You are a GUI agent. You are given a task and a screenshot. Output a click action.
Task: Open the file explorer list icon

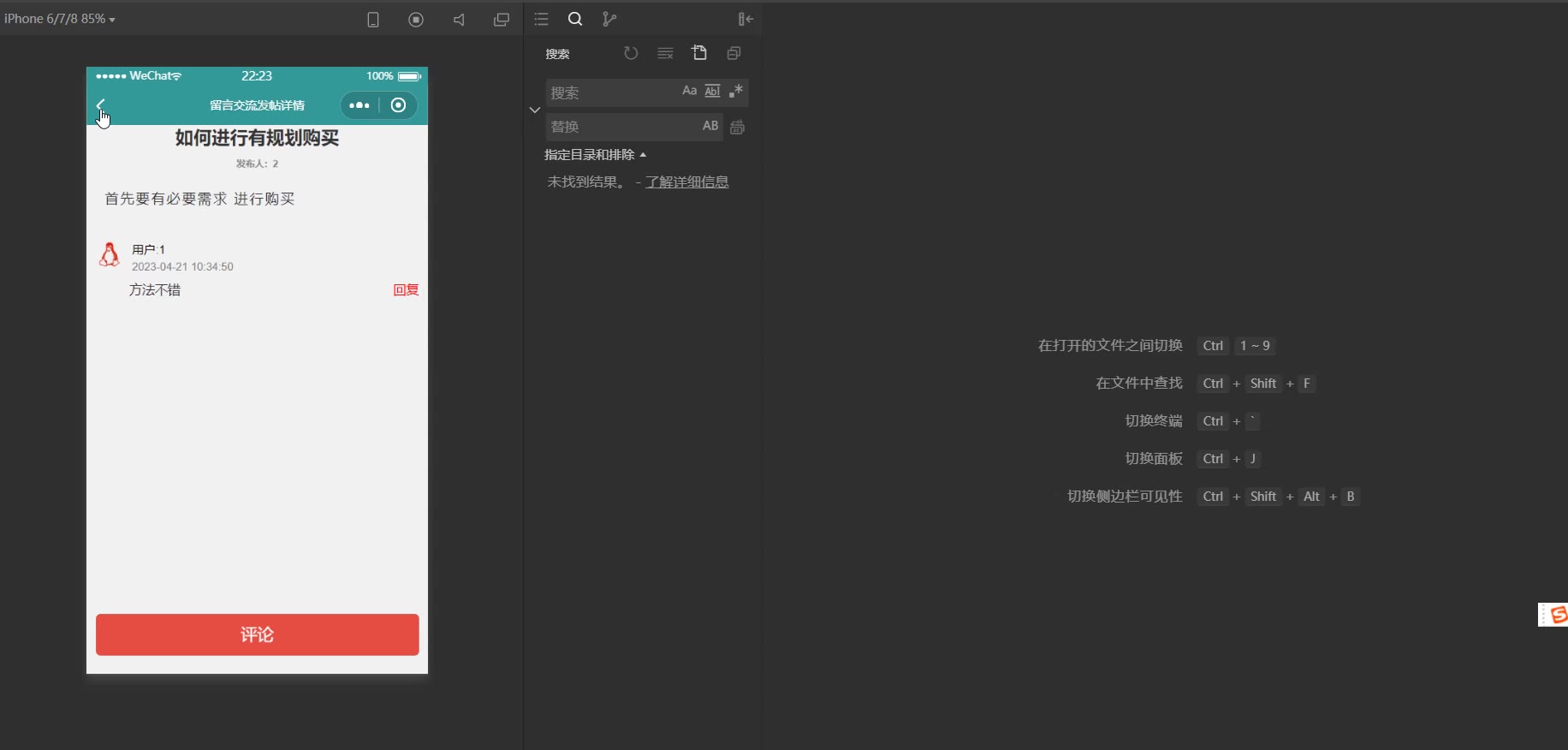[x=541, y=19]
